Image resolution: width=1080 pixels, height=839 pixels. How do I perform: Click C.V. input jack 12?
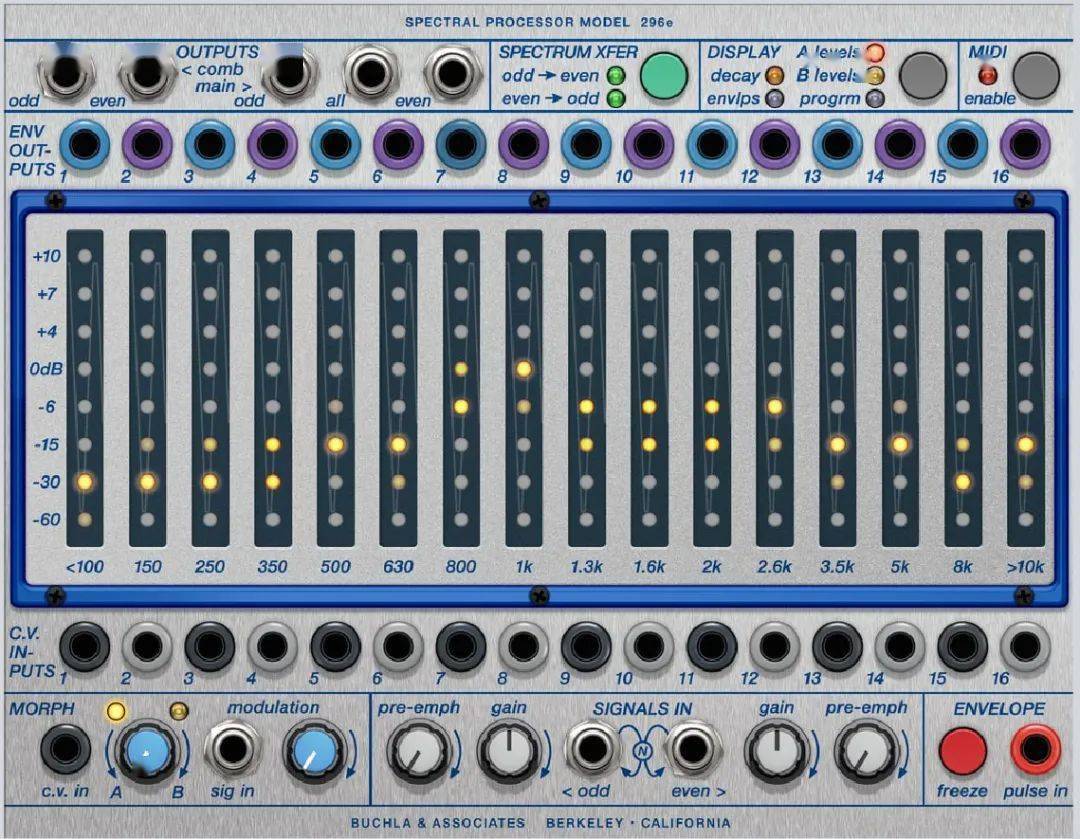tap(774, 647)
